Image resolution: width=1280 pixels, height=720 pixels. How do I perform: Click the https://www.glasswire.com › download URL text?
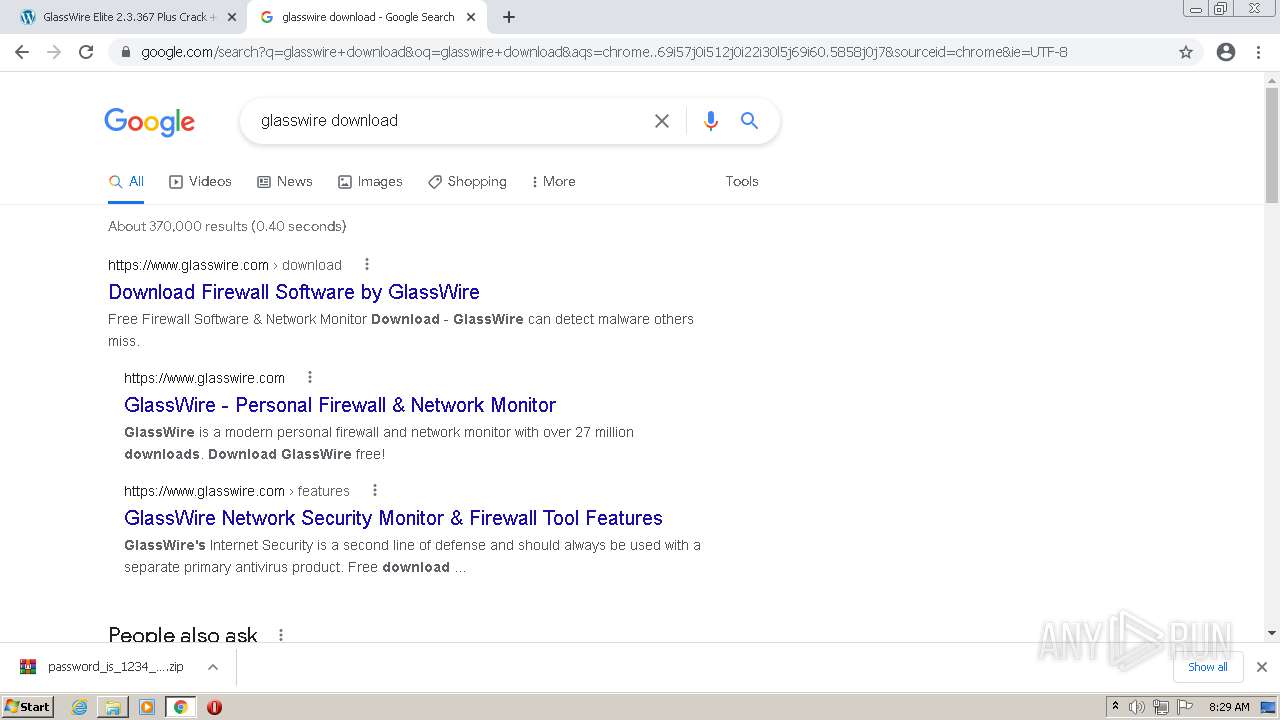tap(225, 265)
